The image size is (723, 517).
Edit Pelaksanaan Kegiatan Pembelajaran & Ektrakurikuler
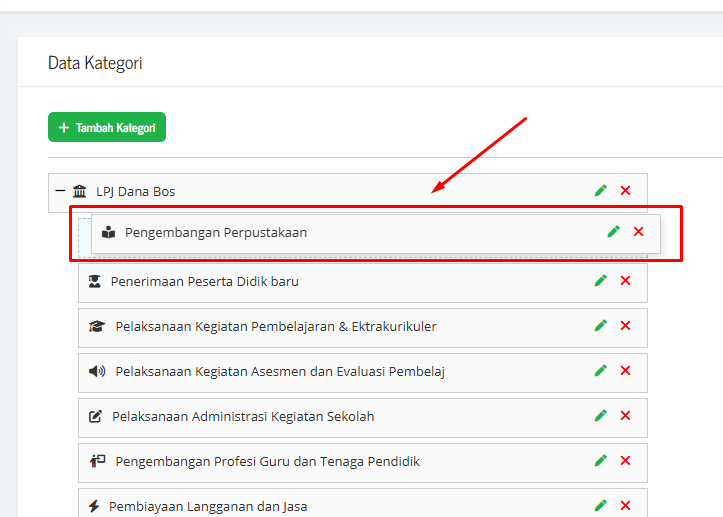point(601,326)
